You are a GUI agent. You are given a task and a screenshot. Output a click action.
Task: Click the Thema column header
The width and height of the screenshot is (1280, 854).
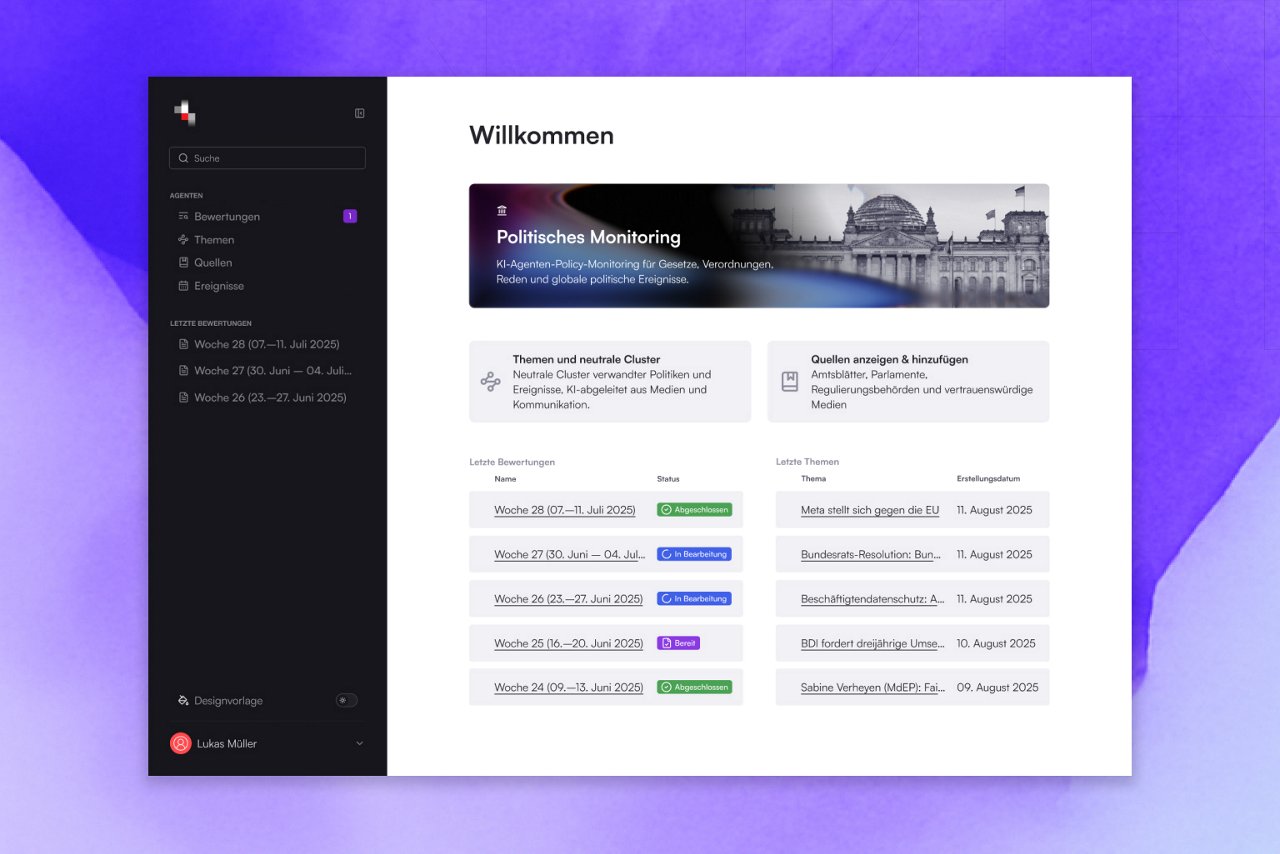pos(813,479)
